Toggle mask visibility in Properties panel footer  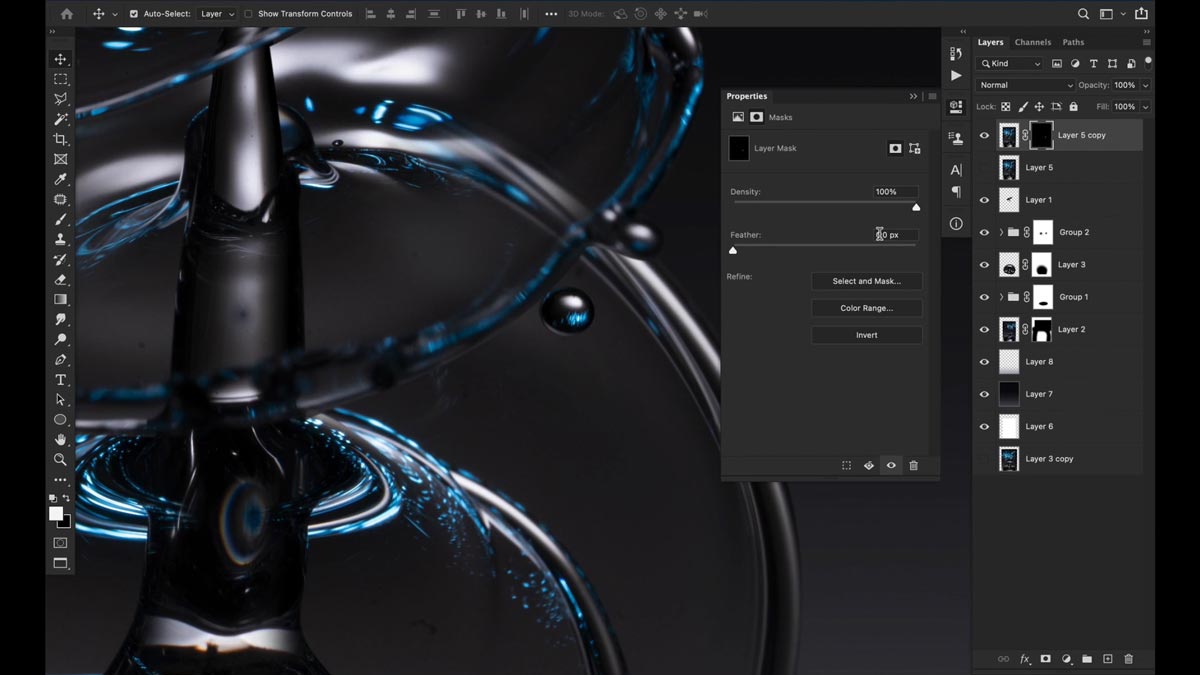(891, 465)
